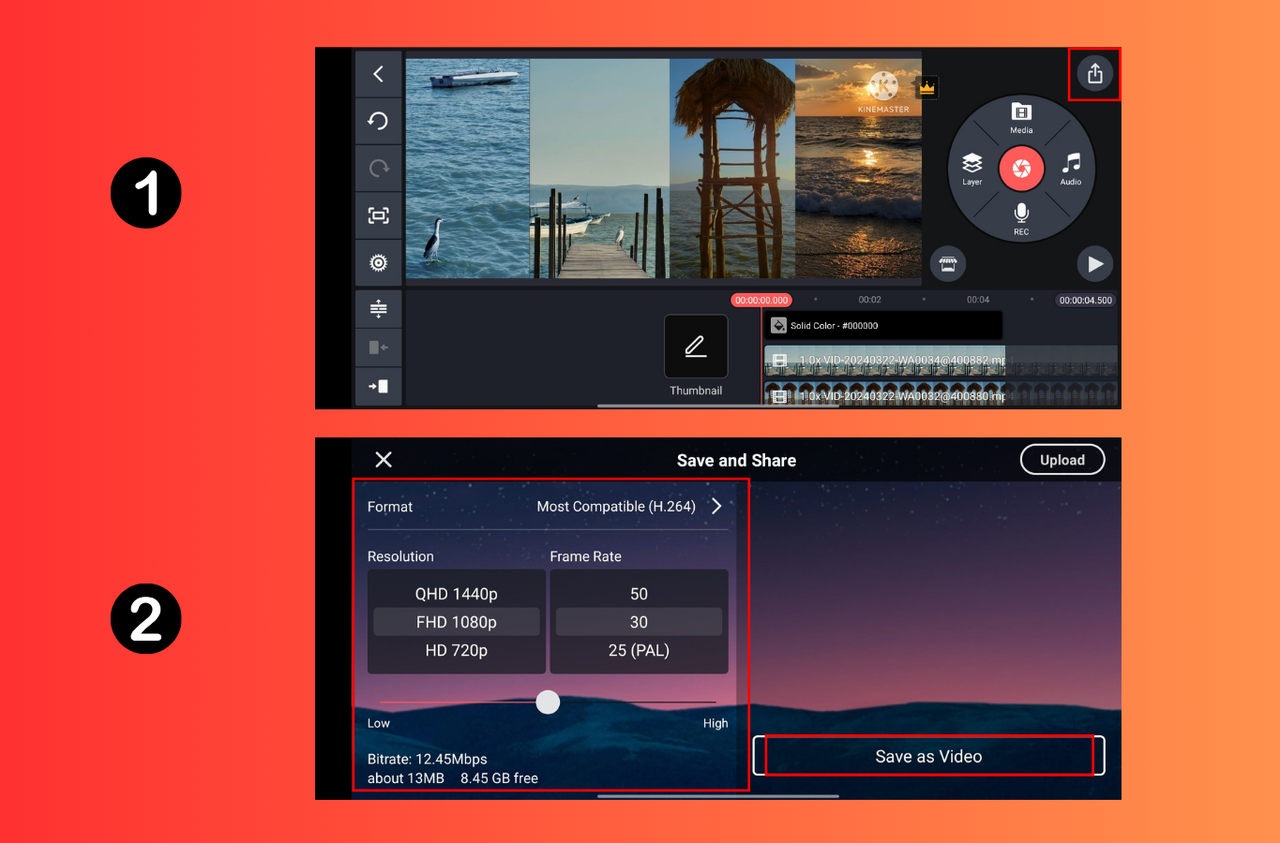The height and width of the screenshot is (843, 1280).
Task: Adjust the bitrate quality slider
Action: pyautogui.click(x=548, y=702)
